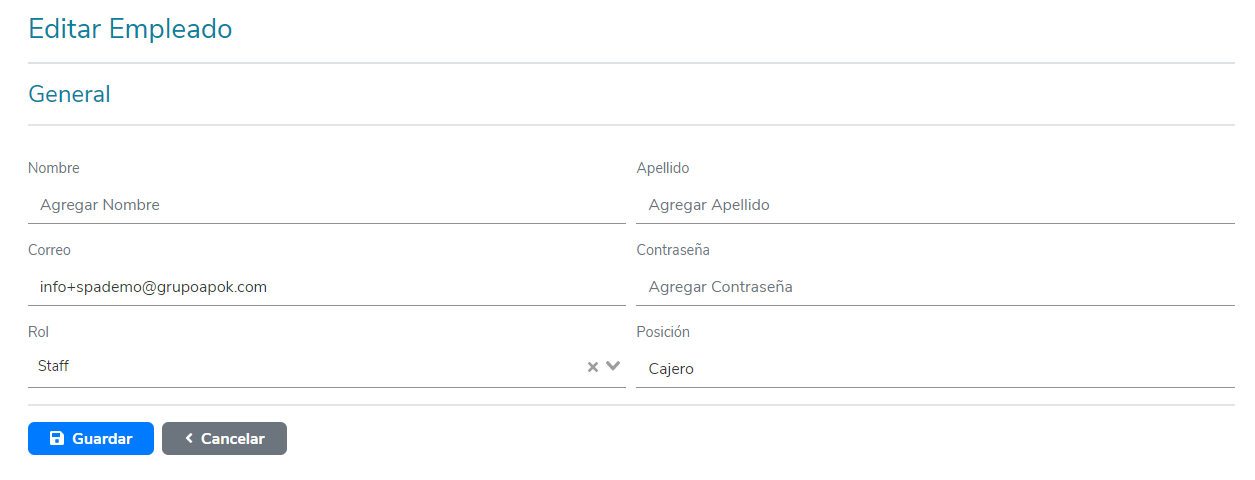Screen dimensions: 1255x480
Task: Open the Rol select showing Staff
Action: coord(300,367)
